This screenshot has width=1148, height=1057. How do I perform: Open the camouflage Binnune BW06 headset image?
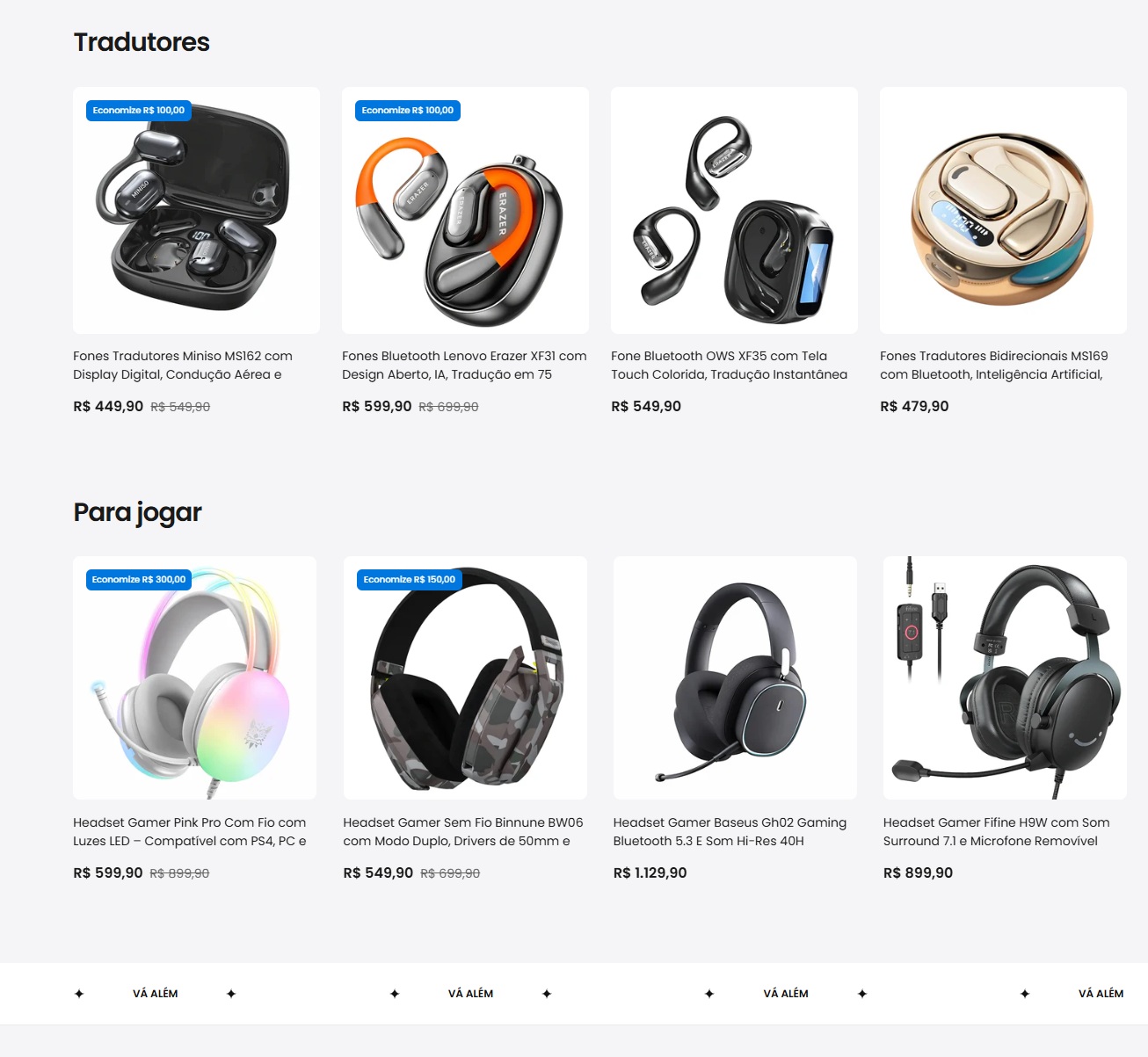[x=465, y=677]
